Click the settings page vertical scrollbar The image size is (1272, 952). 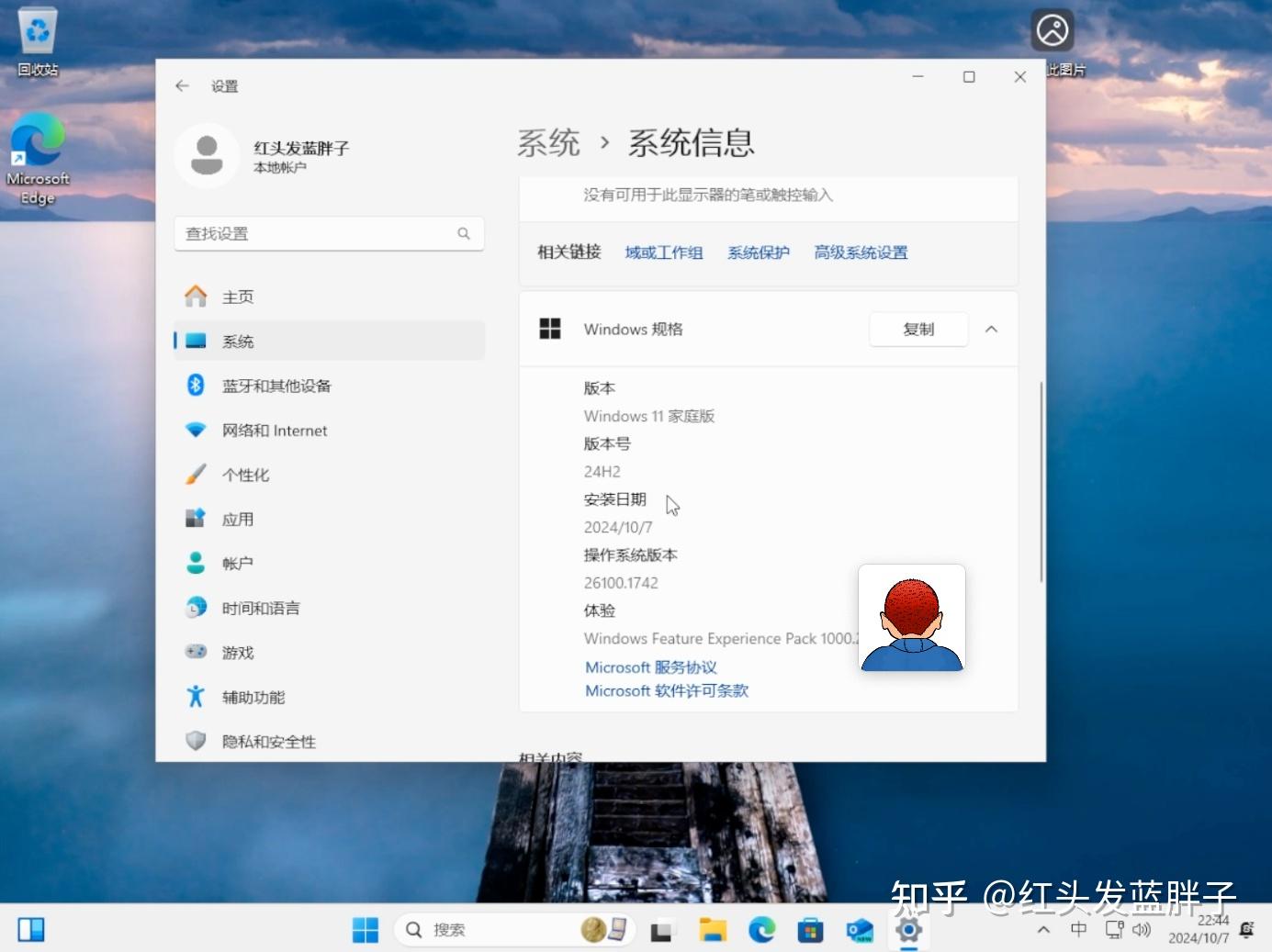click(x=1041, y=481)
